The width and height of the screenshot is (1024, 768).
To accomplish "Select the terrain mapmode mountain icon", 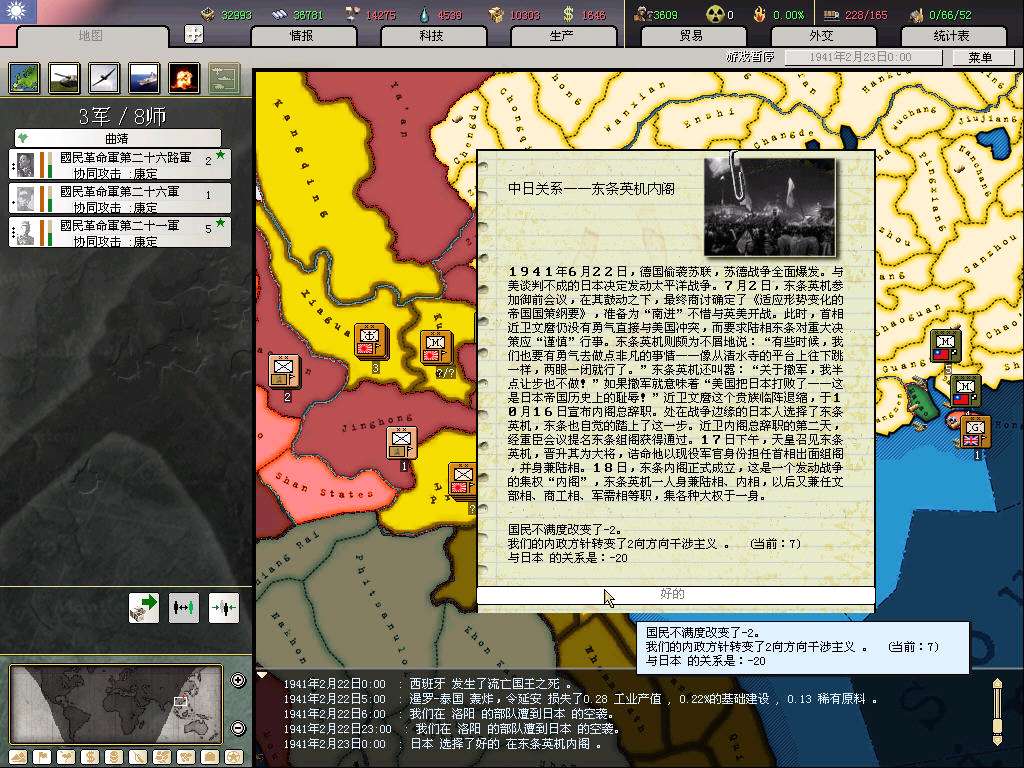I will click(18, 758).
